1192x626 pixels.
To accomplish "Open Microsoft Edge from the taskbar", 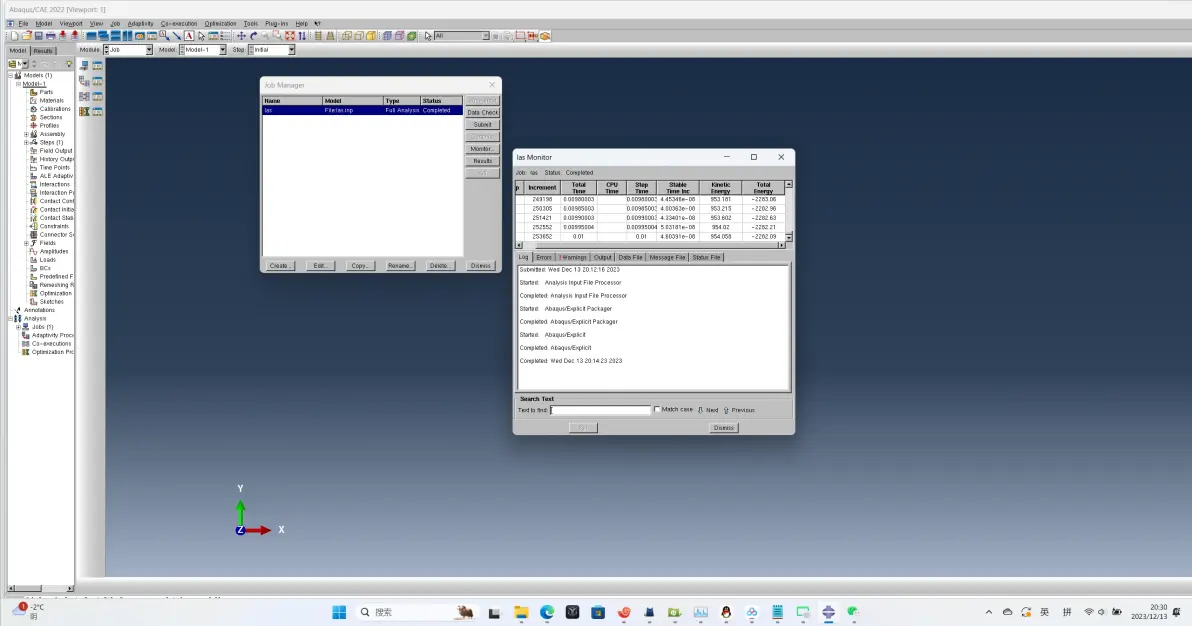I will [x=547, y=612].
